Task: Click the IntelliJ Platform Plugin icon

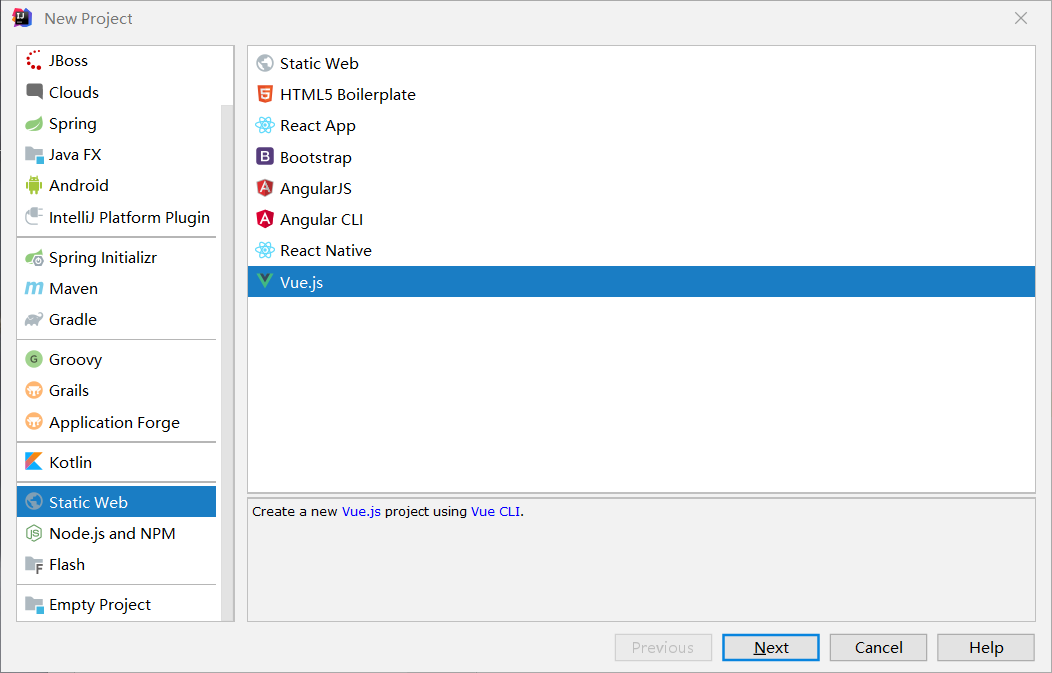Action: pos(34,217)
